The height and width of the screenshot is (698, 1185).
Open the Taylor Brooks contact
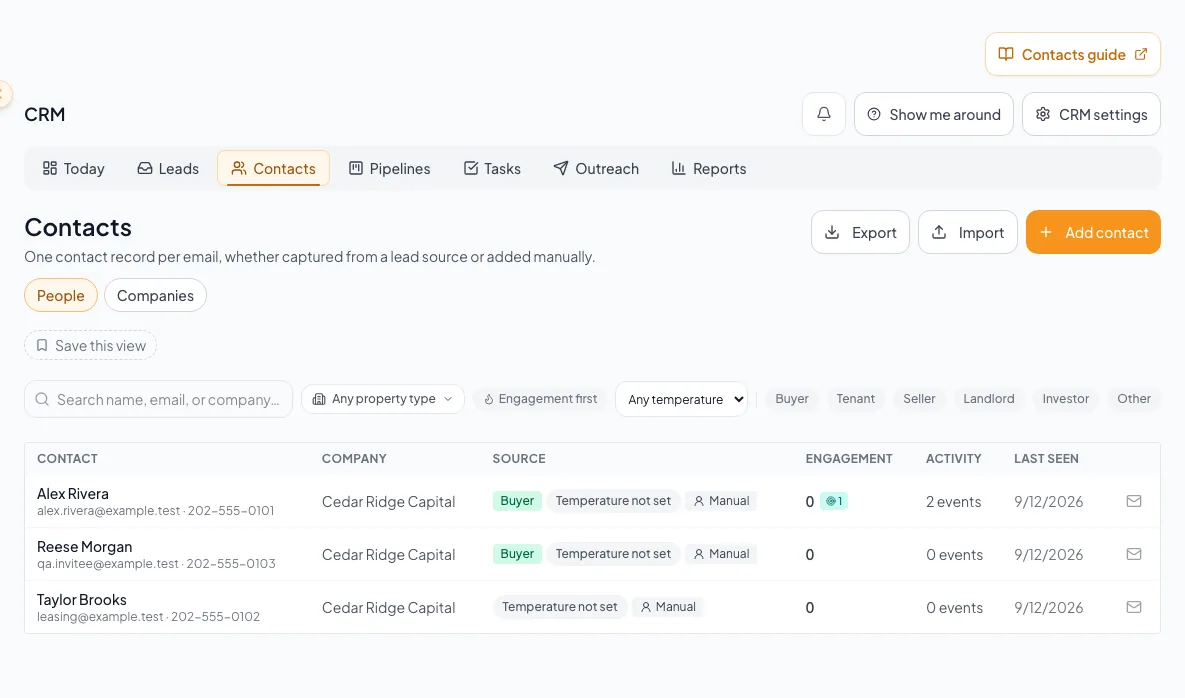coord(82,599)
